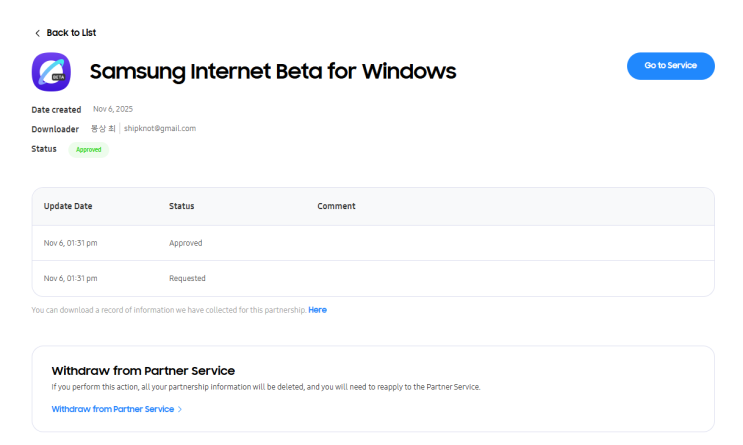The width and height of the screenshot is (743, 445).
Task: Click the Comment column header
Action: click(336, 206)
